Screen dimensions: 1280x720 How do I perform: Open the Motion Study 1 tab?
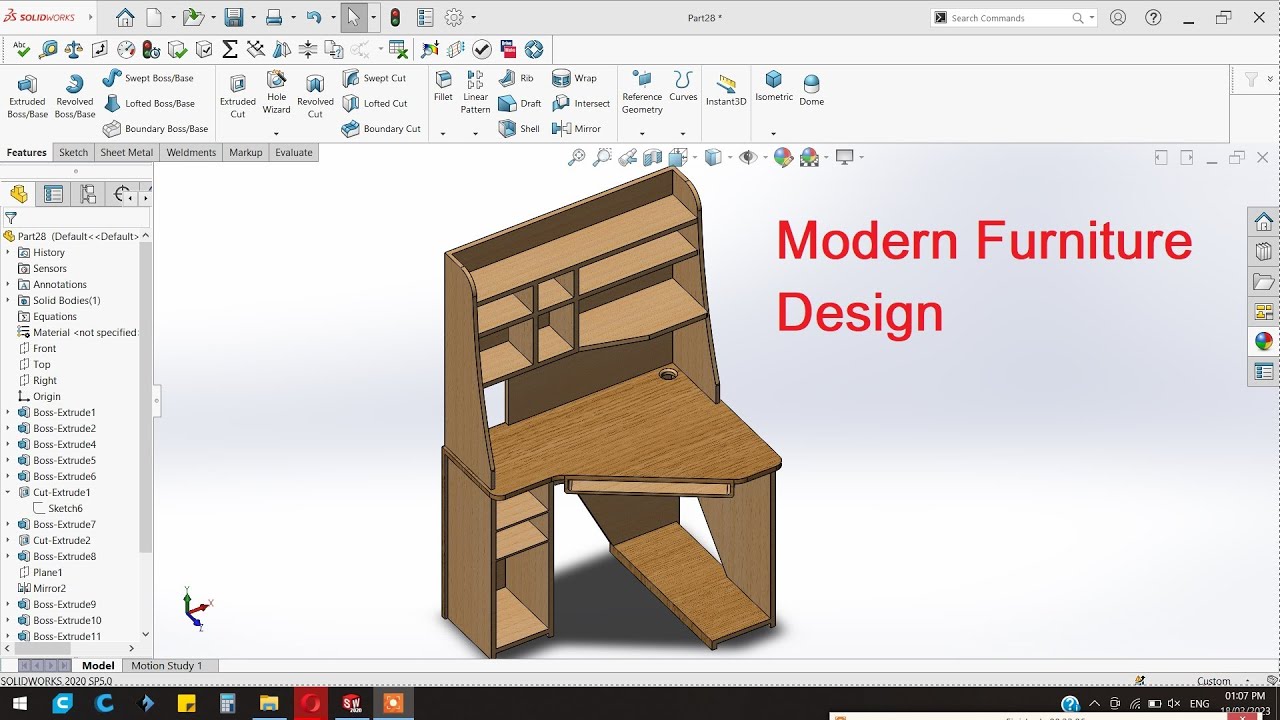(x=166, y=666)
